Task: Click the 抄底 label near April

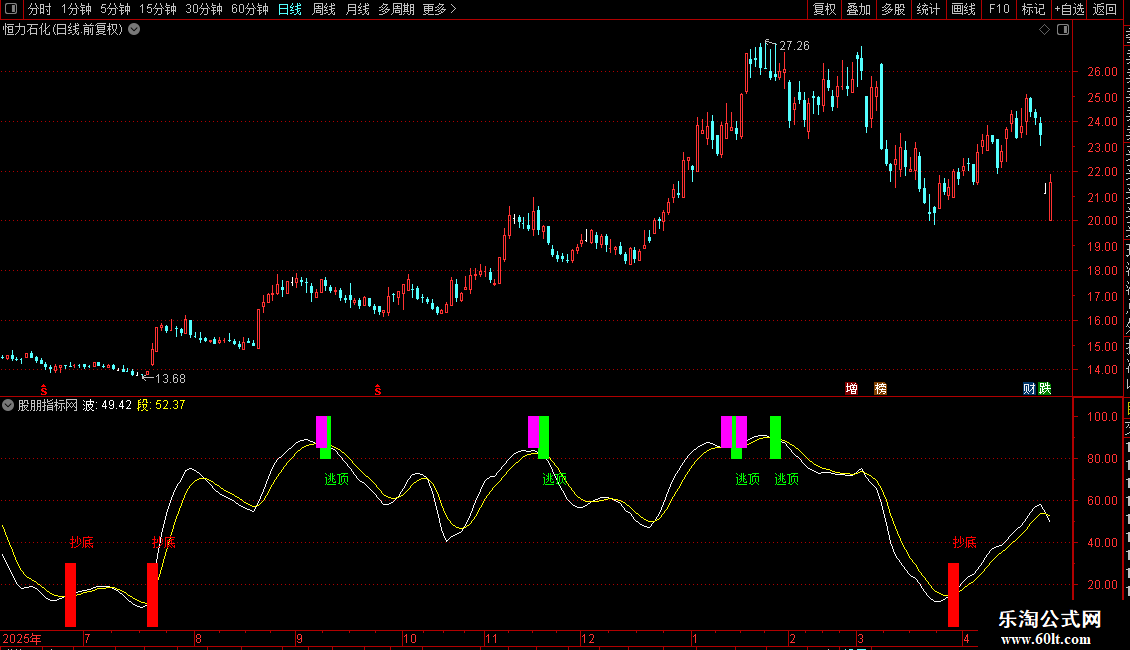Action: point(965,543)
